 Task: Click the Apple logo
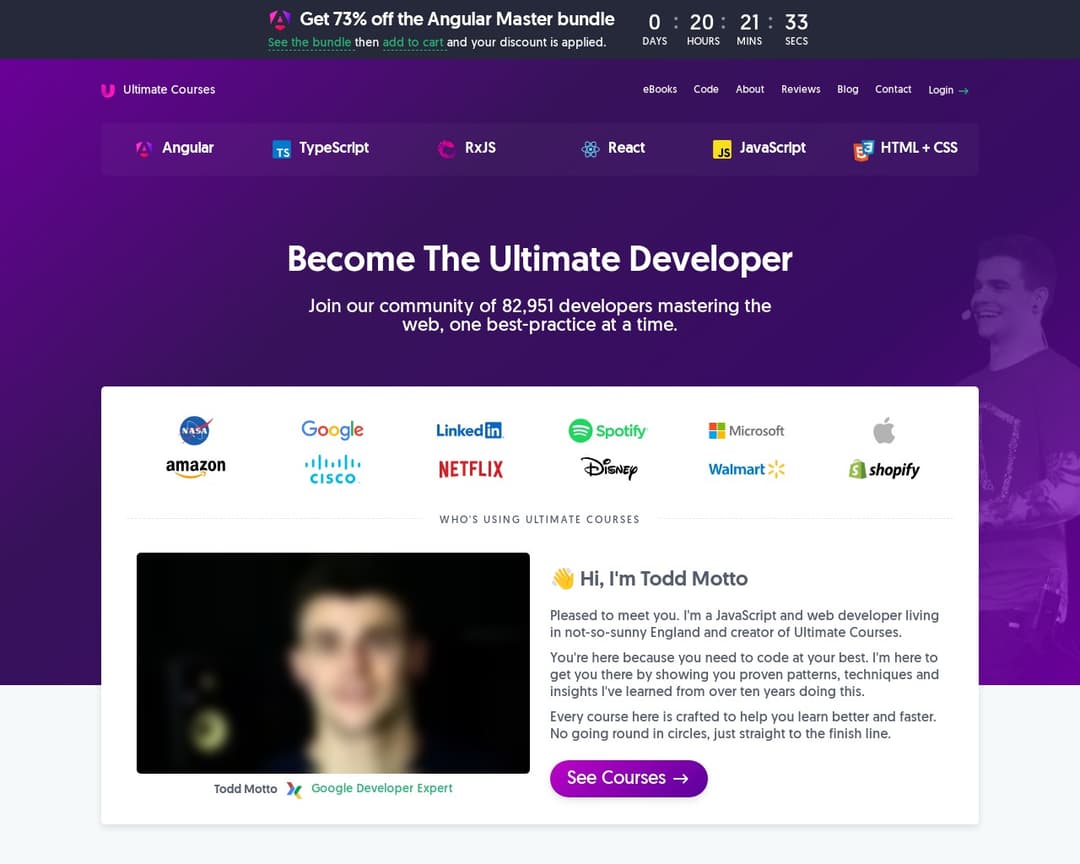tap(884, 430)
